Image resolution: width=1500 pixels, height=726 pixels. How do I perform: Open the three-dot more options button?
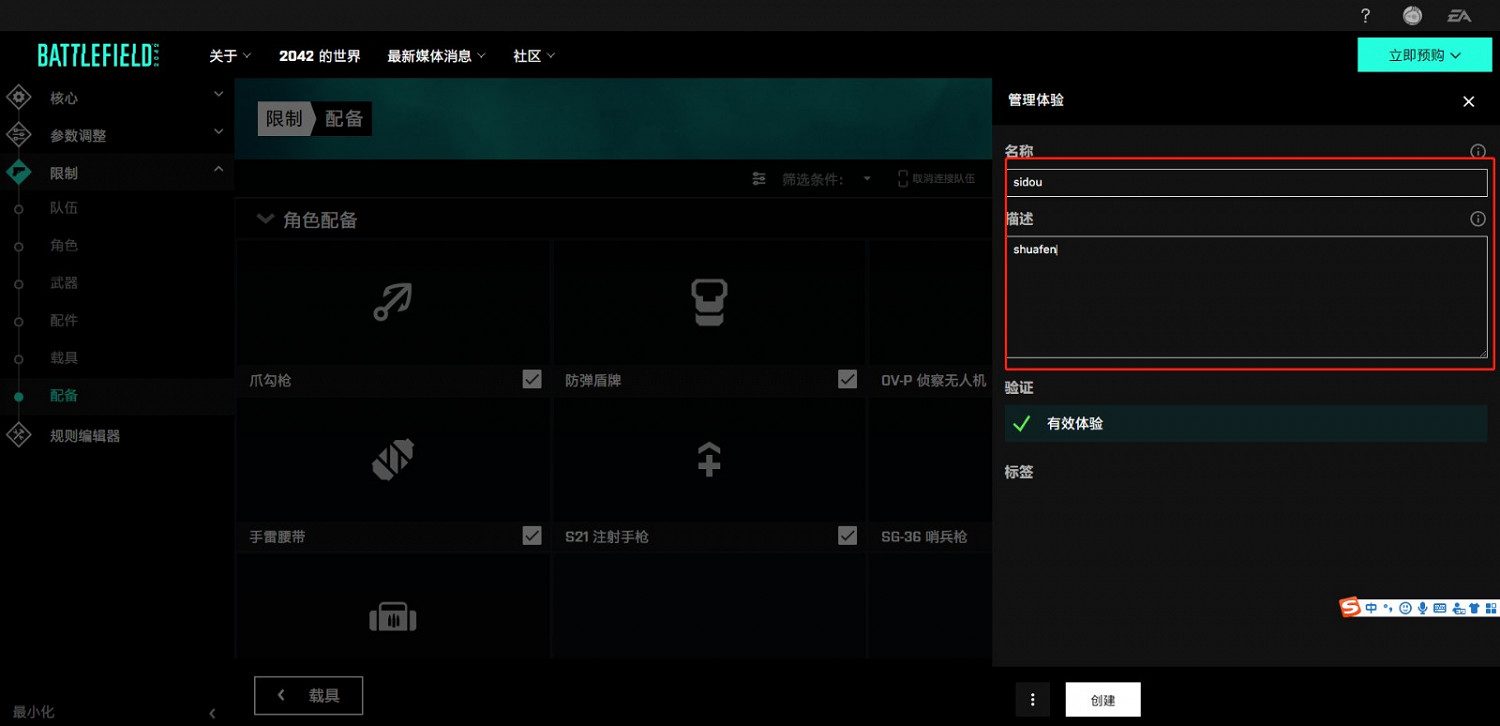pyautogui.click(x=1033, y=700)
